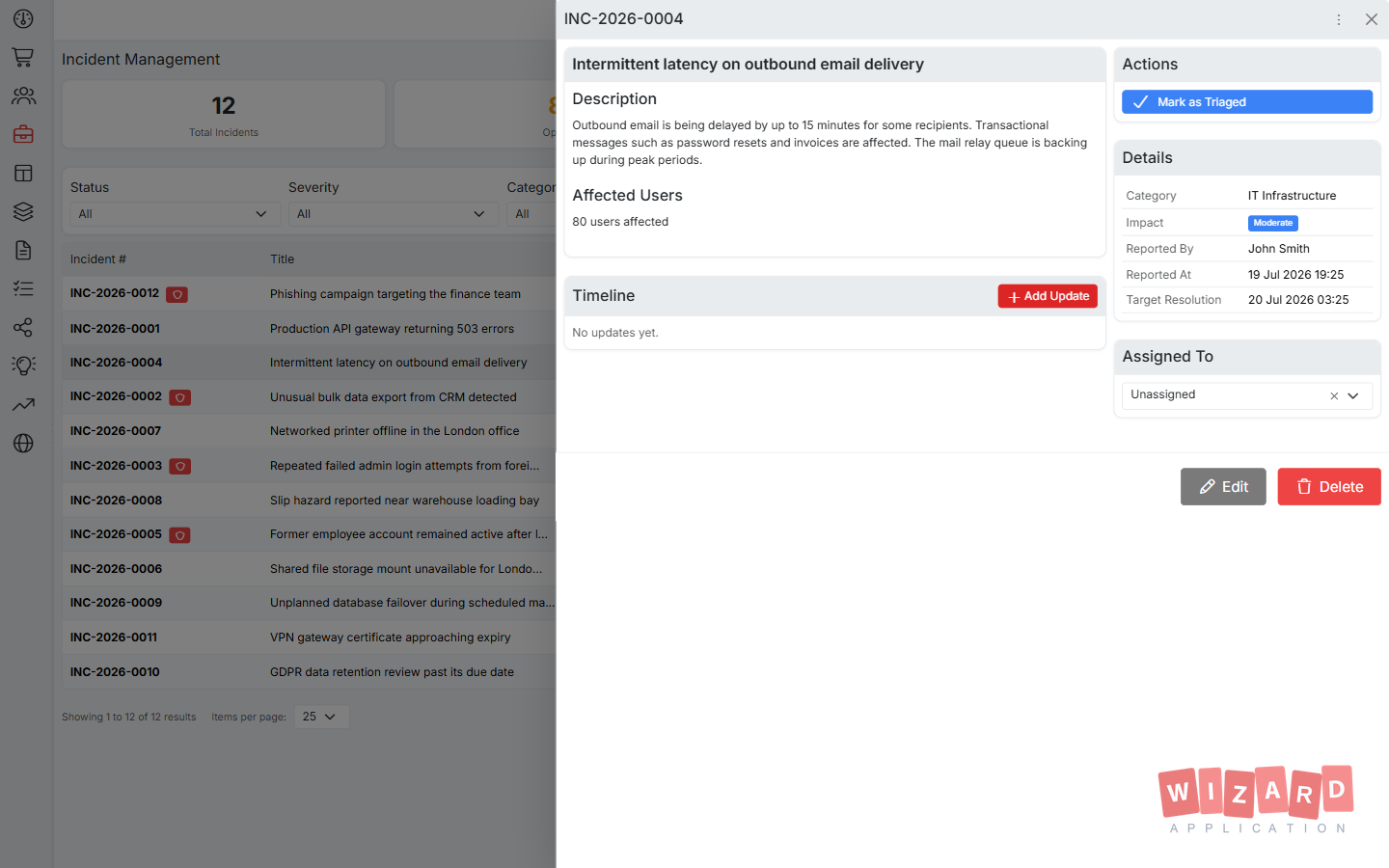This screenshot has width=1389, height=868.
Task: Click the reporter name John Smith
Action: click(x=1279, y=249)
